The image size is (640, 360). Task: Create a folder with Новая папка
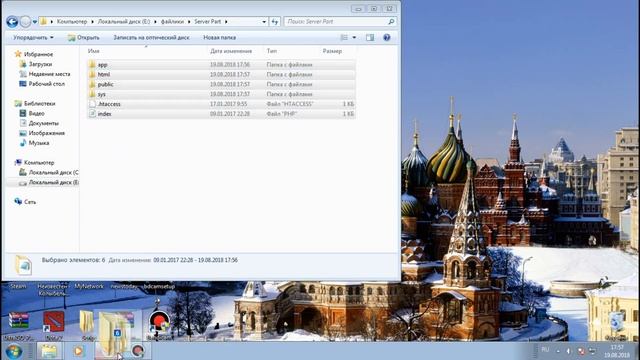point(220,38)
